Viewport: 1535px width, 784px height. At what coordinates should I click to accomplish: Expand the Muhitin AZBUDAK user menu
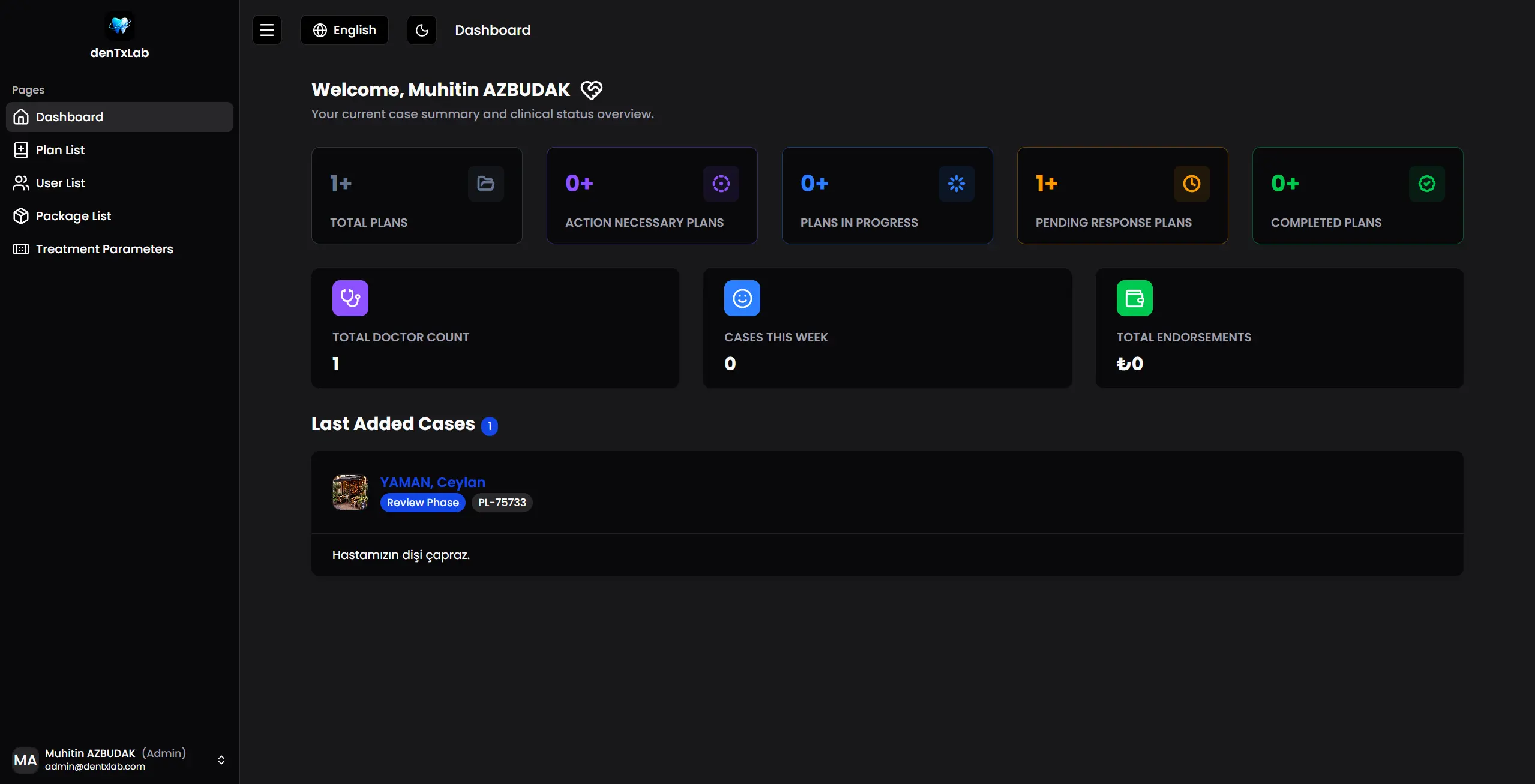point(221,760)
